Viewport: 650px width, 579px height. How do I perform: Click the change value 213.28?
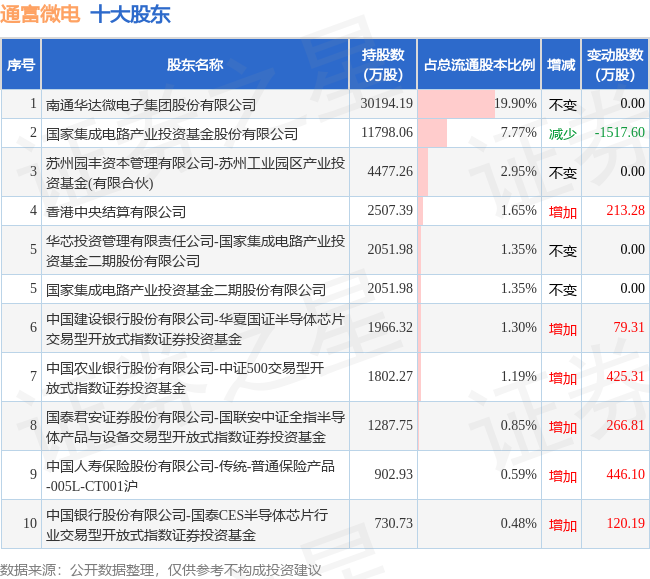coord(626,210)
